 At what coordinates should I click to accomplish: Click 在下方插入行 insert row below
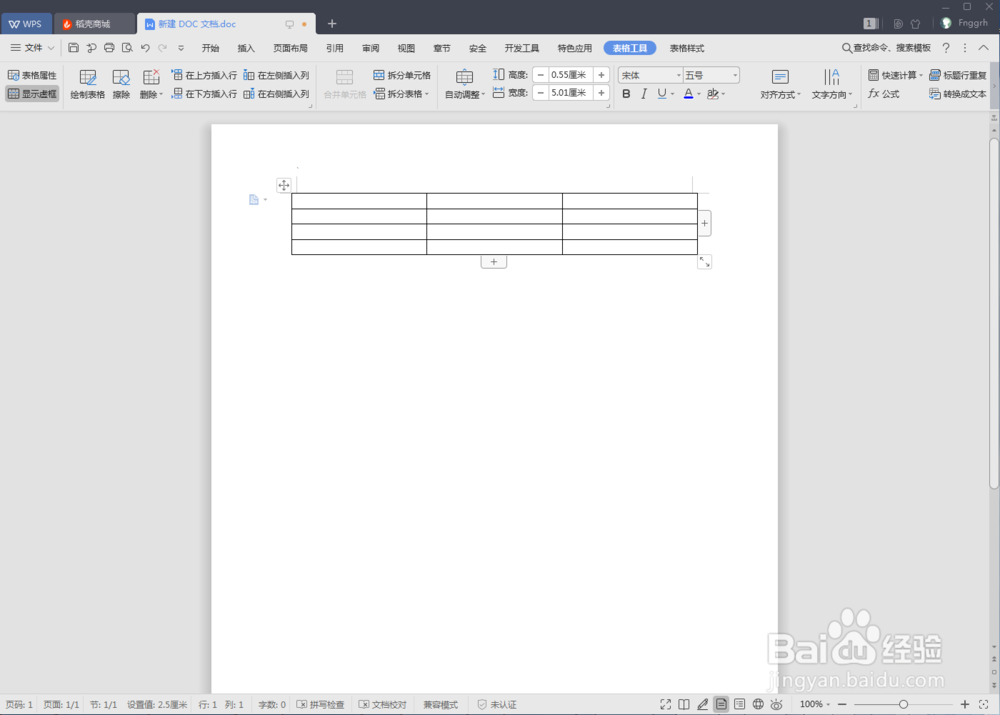(204, 94)
